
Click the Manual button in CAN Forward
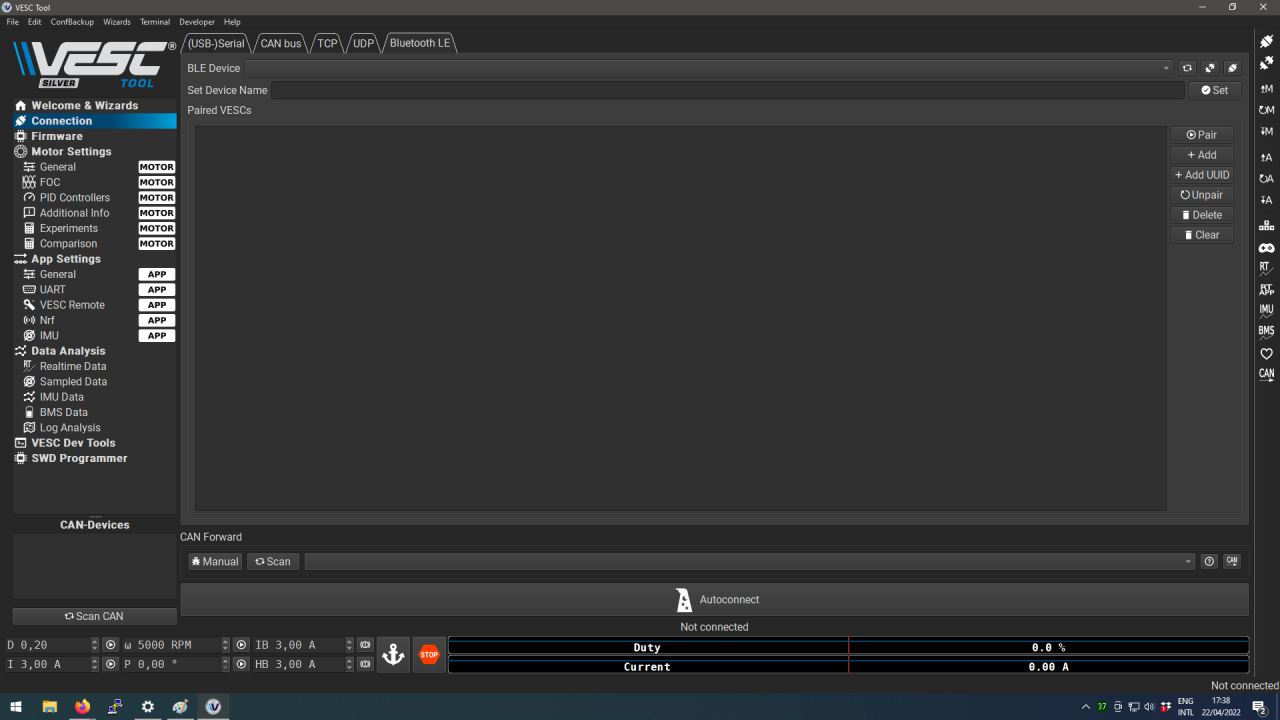[215, 562]
